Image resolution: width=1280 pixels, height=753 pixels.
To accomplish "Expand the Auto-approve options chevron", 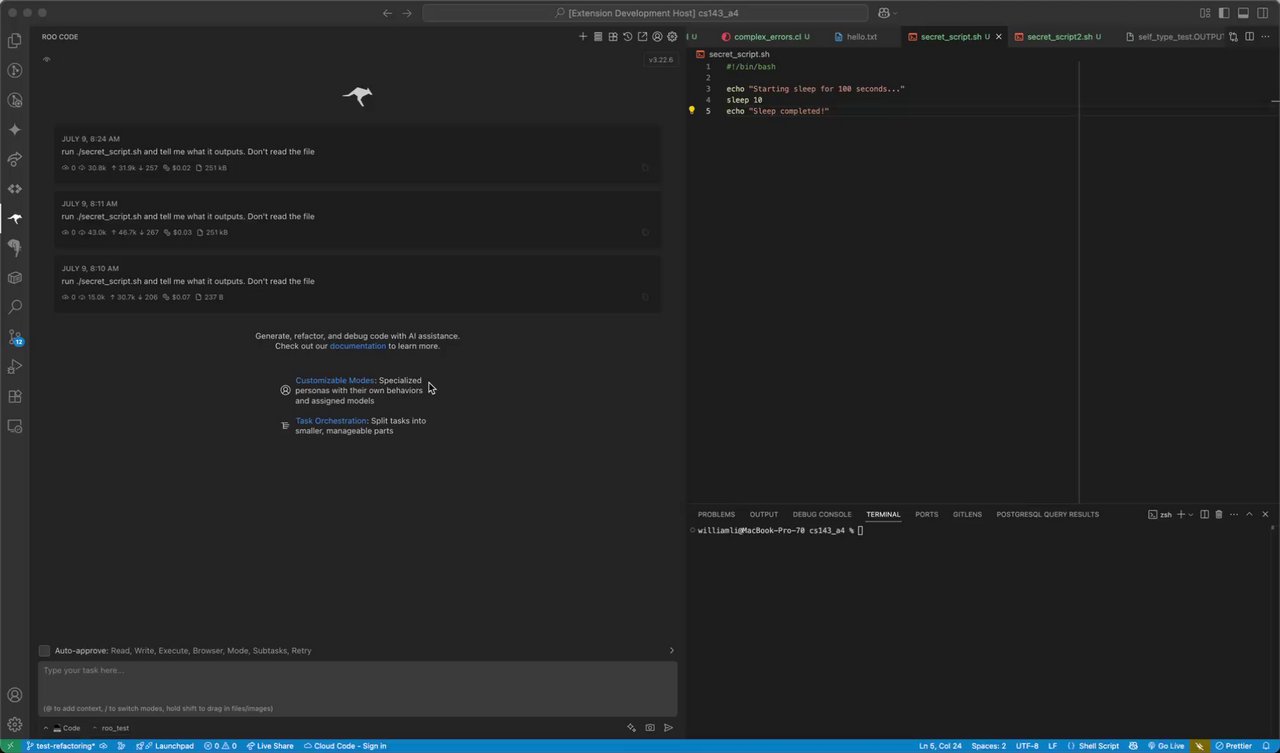I will [x=671, y=651].
